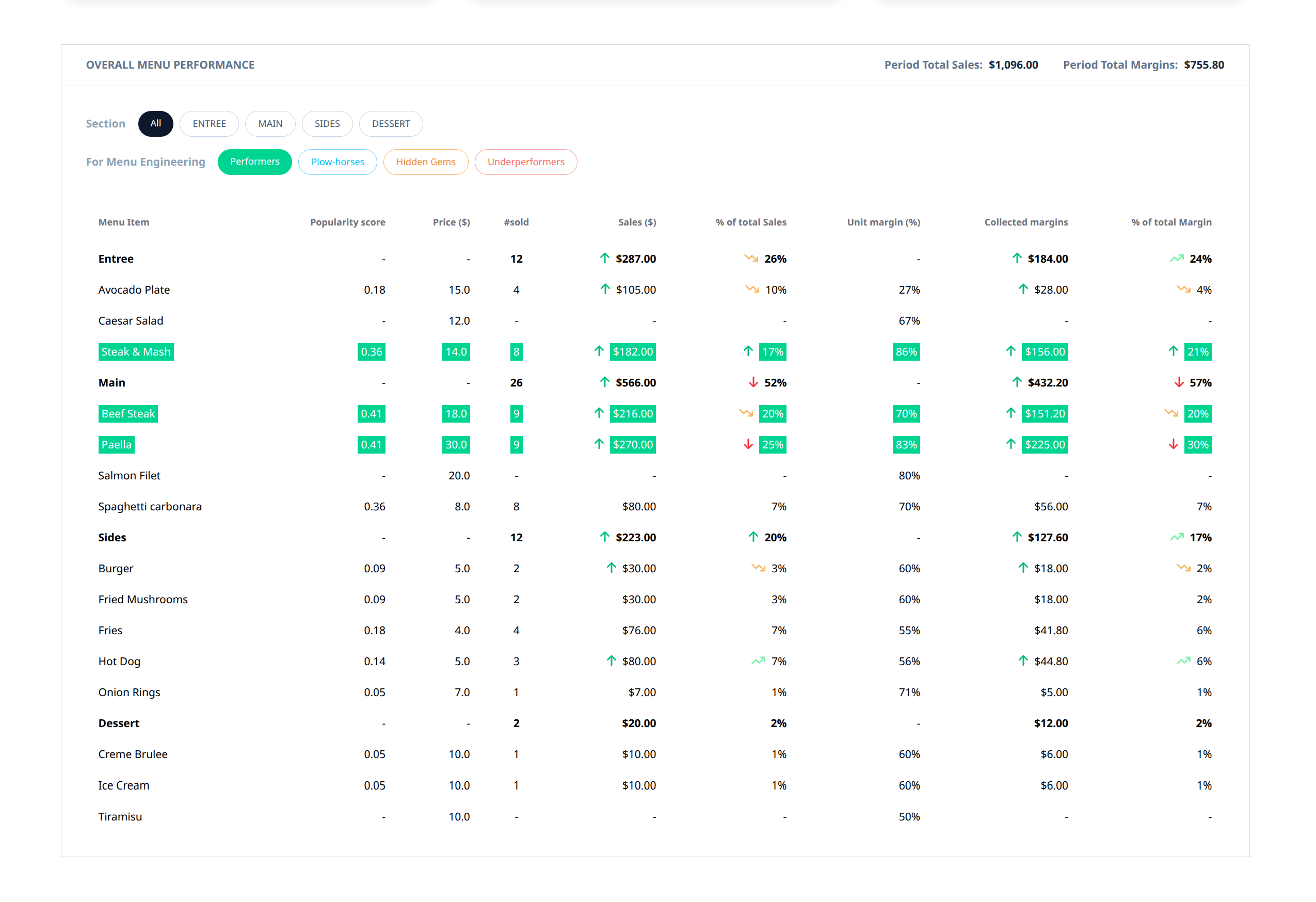Screen dimensions: 1316x902
Task: Click the orange trend-down arrow beside Avocado Plate 10%
Action: coord(752,289)
